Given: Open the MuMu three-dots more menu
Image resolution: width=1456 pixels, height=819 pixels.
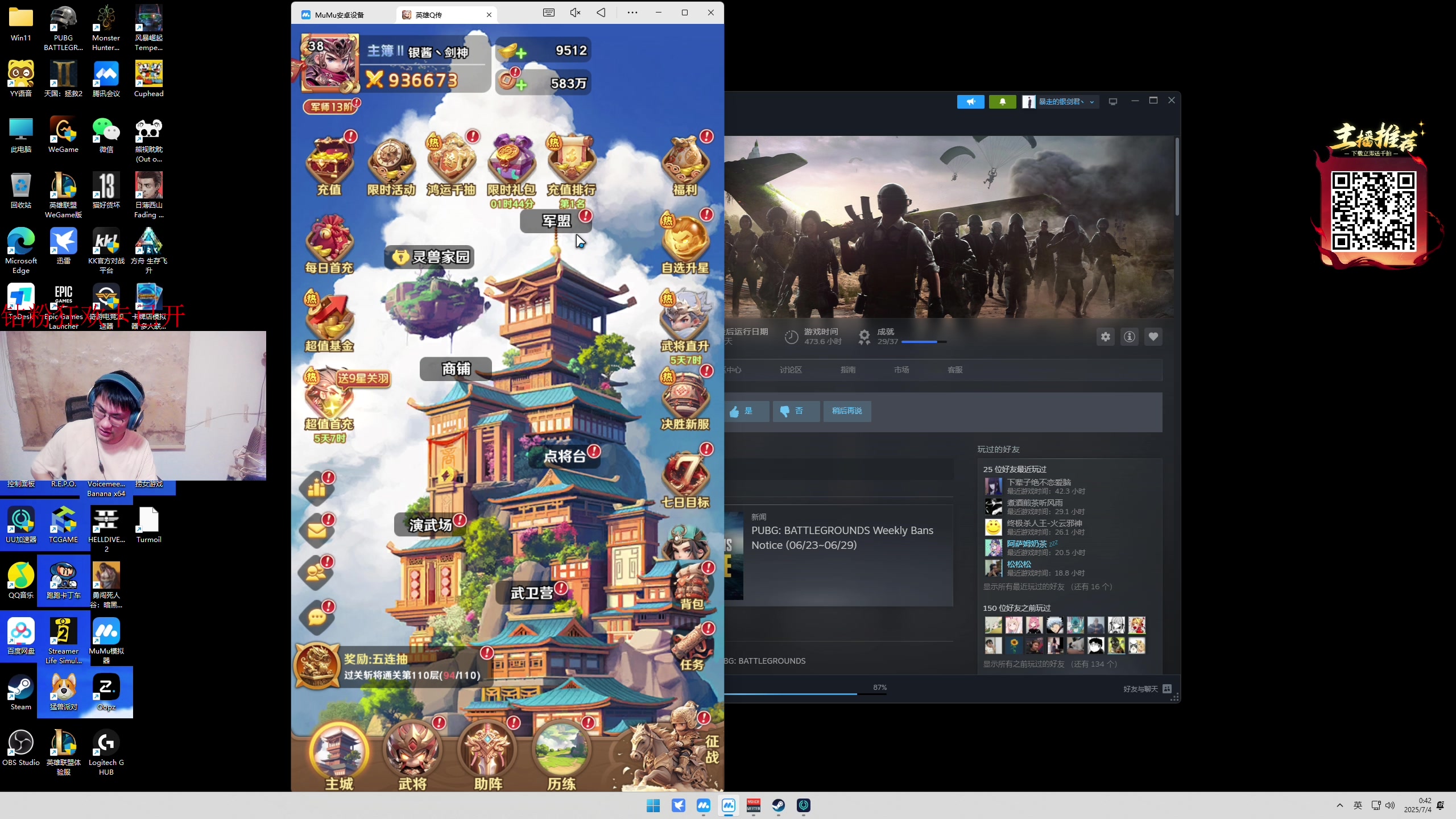Looking at the screenshot, I should coord(632,13).
